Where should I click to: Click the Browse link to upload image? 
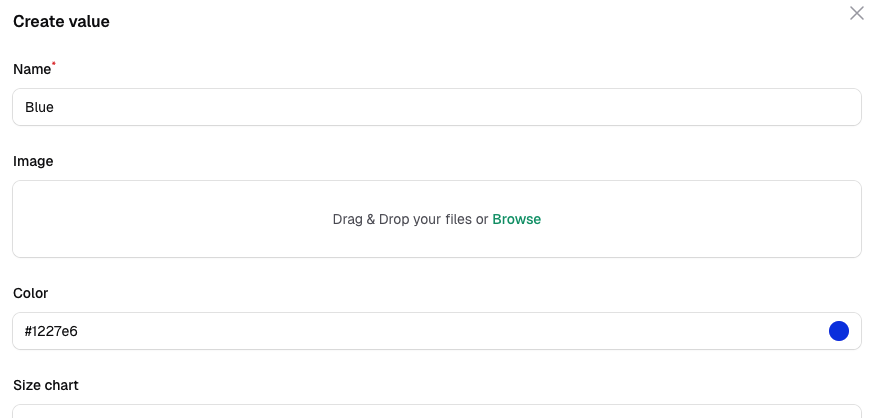[516, 219]
